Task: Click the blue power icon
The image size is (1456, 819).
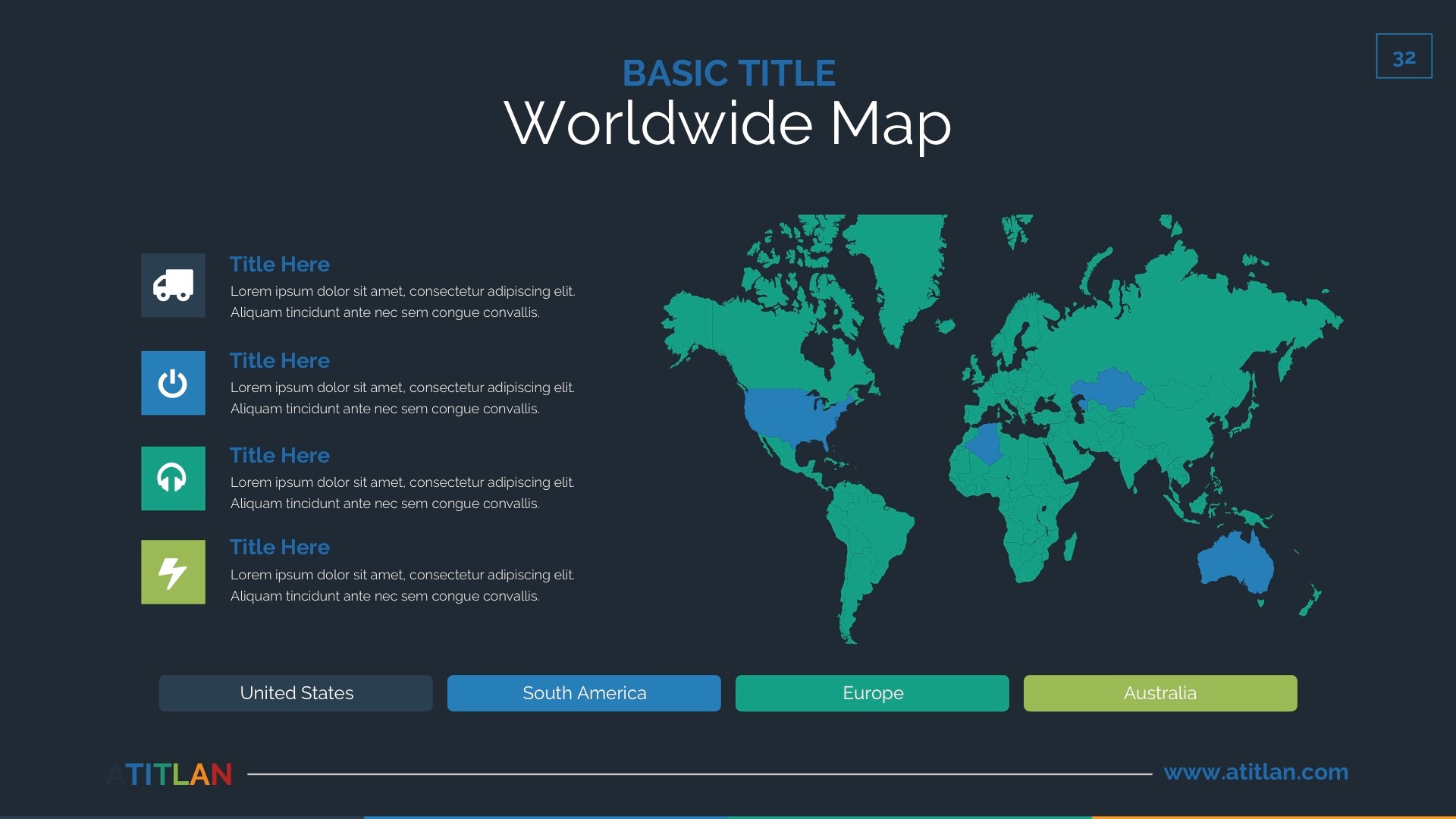Action: (173, 383)
